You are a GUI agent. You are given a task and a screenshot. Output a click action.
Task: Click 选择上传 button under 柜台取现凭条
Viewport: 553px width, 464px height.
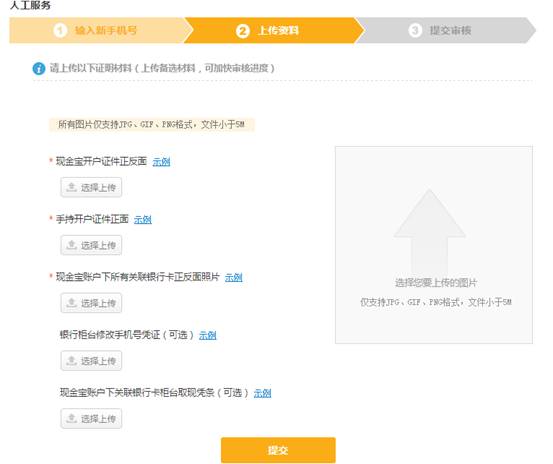pyautogui.click(x=91, y=418)
